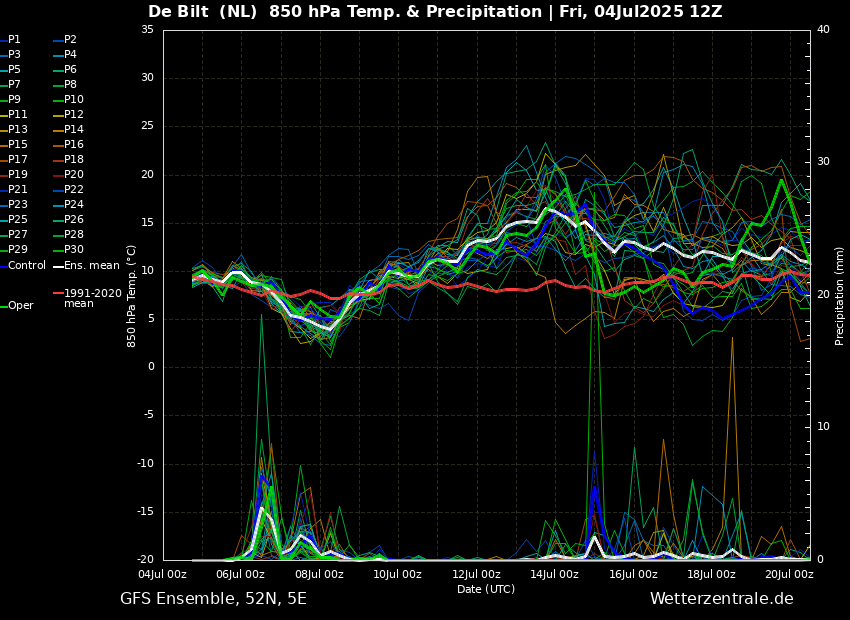Select the Oper legend entry
The image size is (850, 620).
[x=17, y=306]
